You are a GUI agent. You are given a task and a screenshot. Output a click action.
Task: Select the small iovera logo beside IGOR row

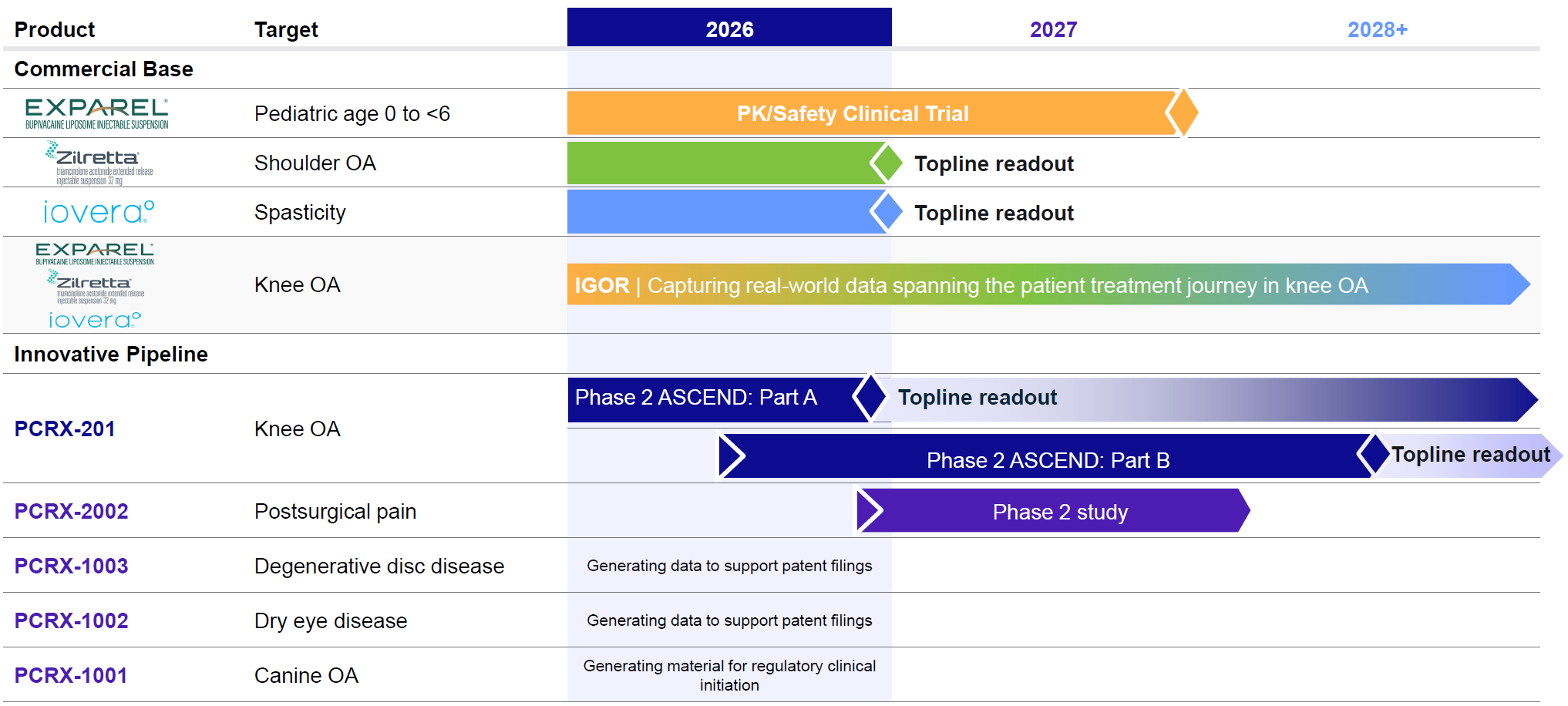coord(95,319)
